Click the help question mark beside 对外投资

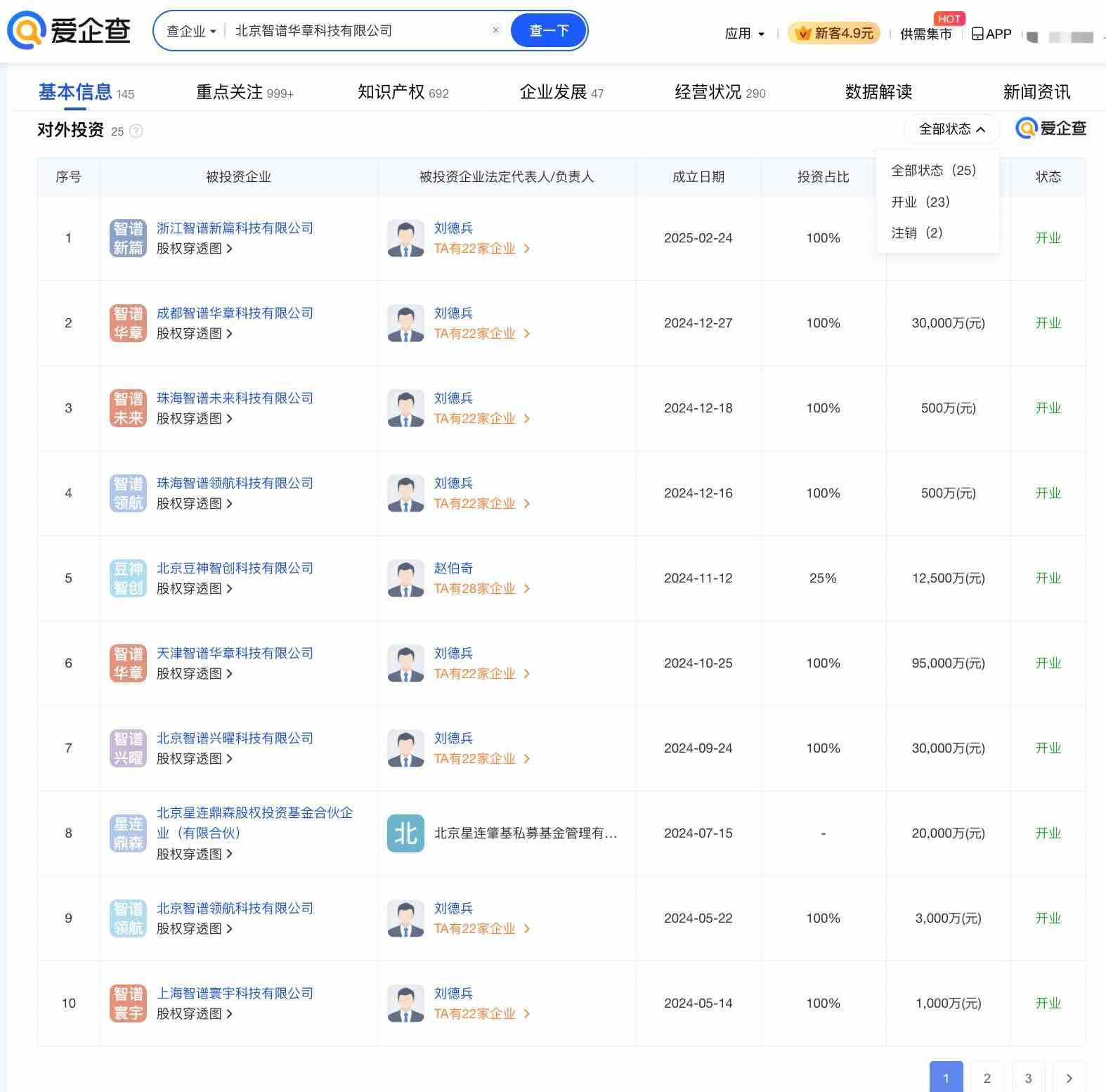(136, 131)
